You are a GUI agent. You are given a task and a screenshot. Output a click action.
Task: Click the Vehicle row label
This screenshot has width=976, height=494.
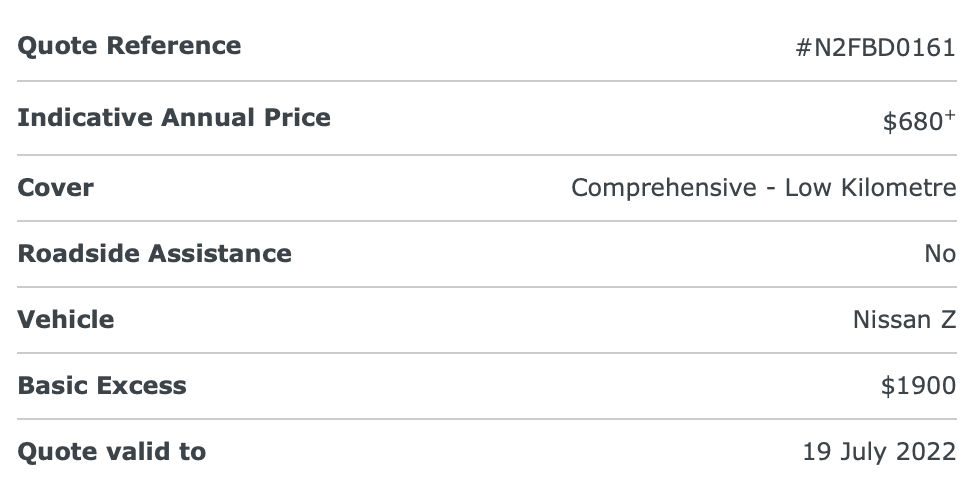coord(65,320)
